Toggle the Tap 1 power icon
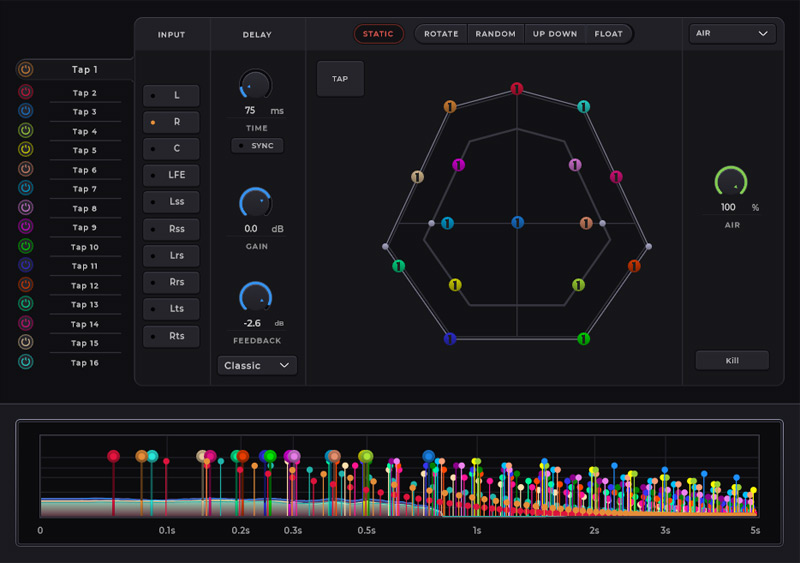Screen dimensions: 800x563 (x=26, y=70)
